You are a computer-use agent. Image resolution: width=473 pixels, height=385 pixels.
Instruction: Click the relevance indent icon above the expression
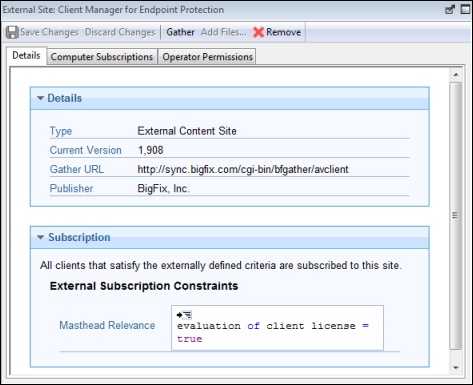[x=184, y=315]
